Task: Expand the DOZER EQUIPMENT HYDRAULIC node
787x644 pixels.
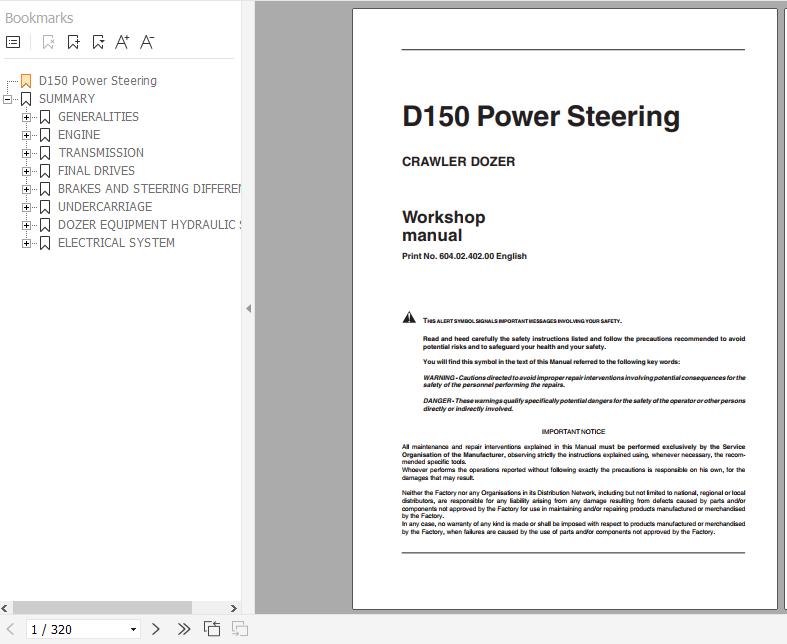Action: coord(26,225)
